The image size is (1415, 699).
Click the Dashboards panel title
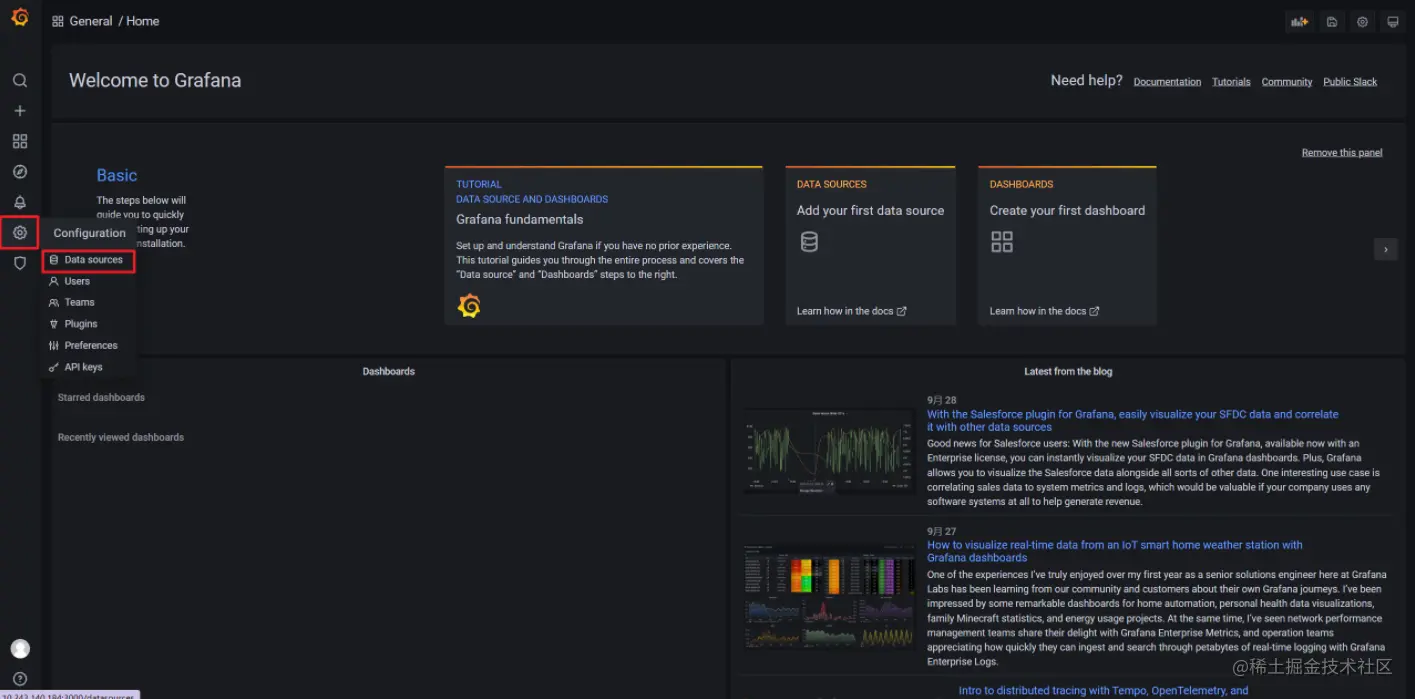pyautogui.click(x=388, y=371)
